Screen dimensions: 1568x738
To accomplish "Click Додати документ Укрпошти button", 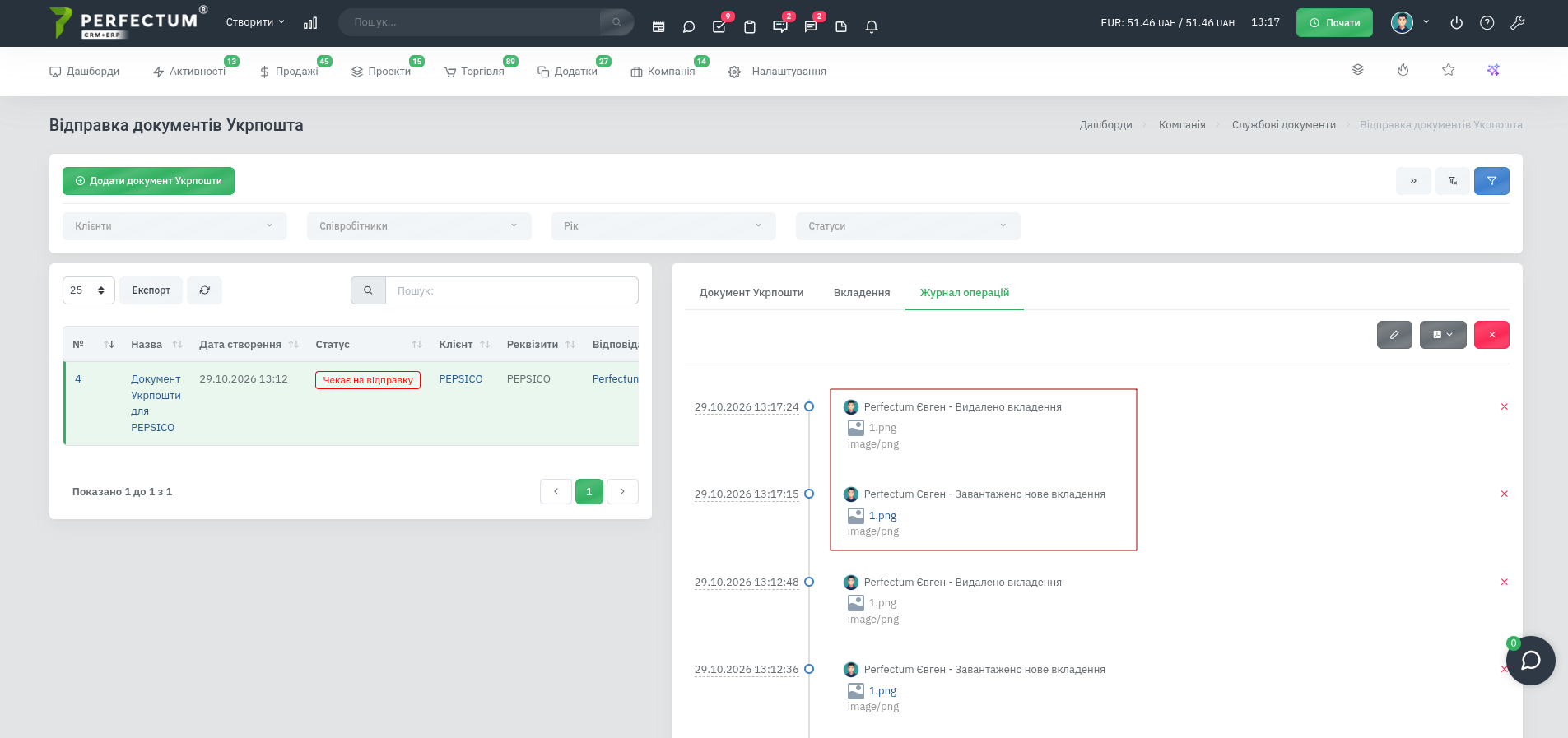I will [x=148, y=181].
